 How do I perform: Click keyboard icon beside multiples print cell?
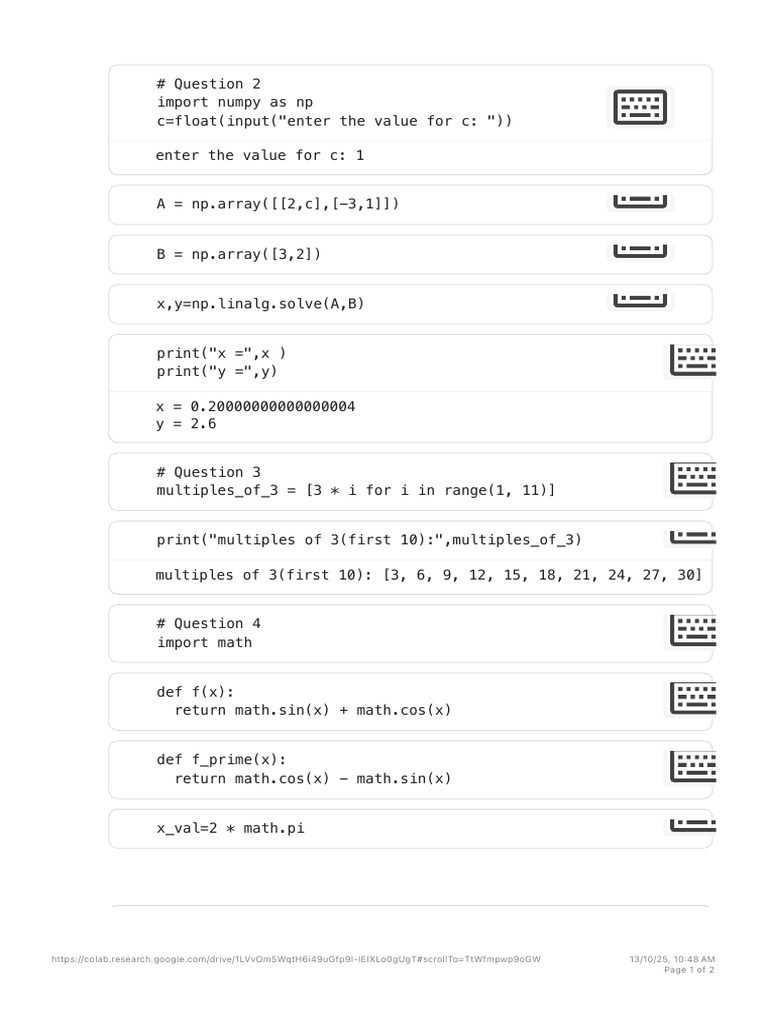[x=693, y=537]
